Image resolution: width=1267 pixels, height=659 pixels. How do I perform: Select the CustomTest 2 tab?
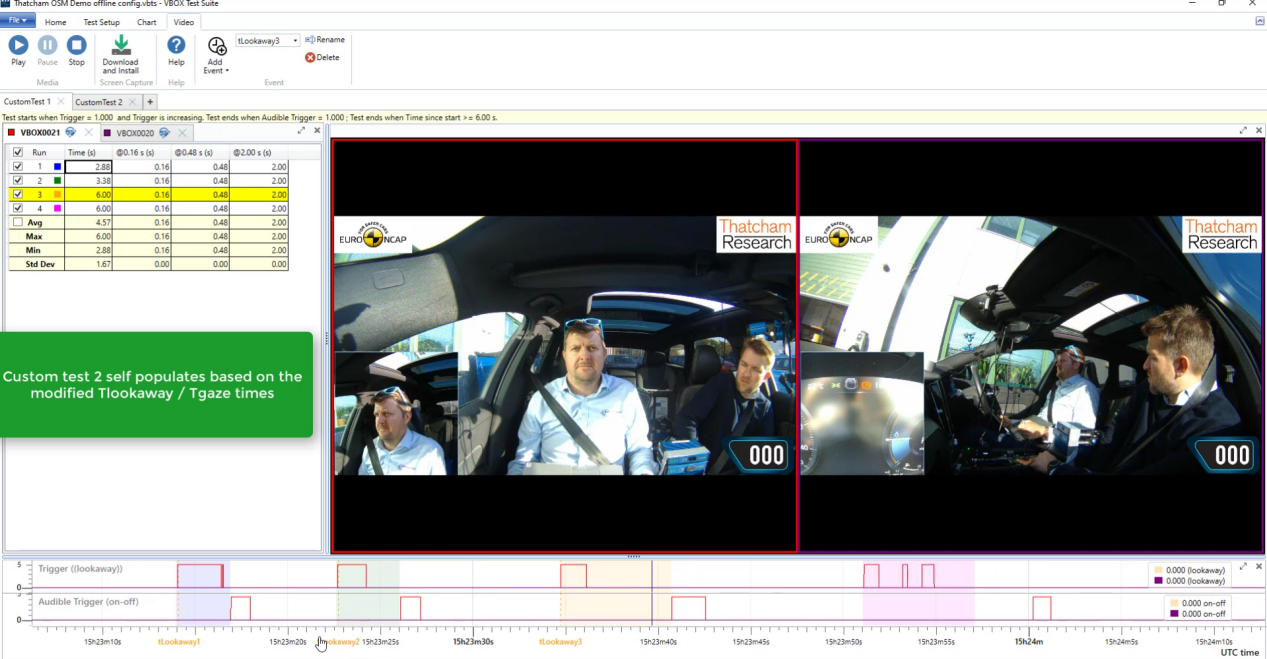[x=98, y=102]
